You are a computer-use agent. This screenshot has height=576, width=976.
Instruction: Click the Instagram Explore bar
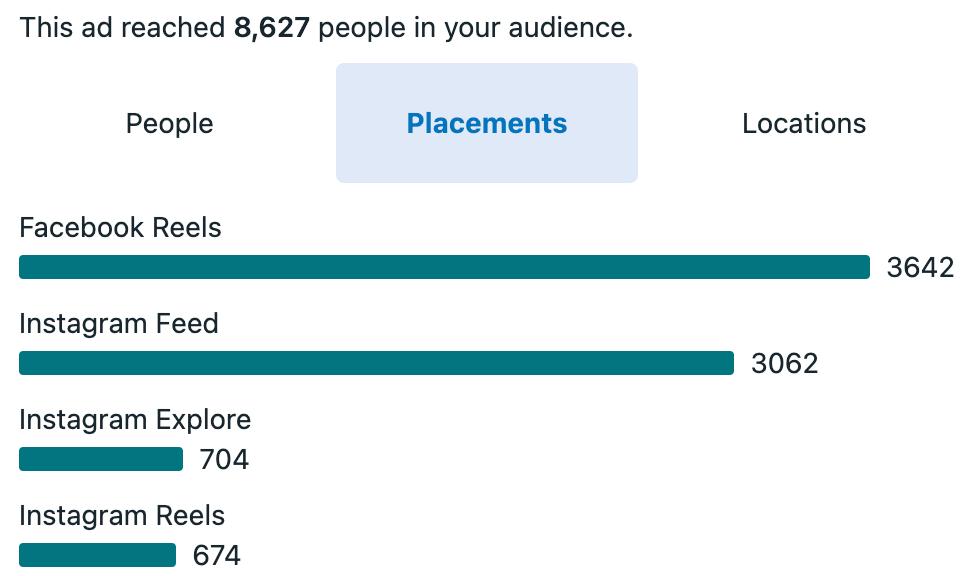point(101,459)
